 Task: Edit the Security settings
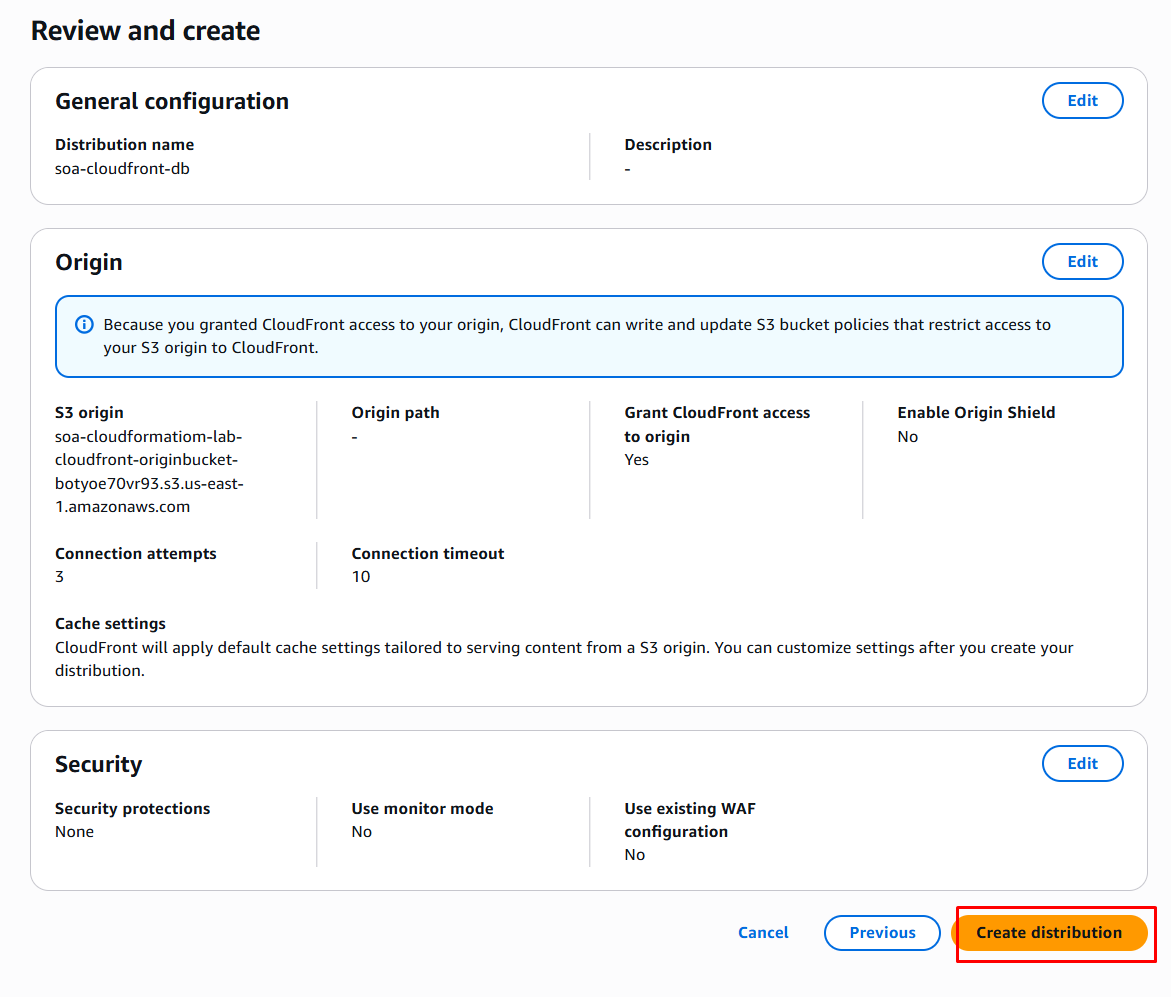(1082, 764)
